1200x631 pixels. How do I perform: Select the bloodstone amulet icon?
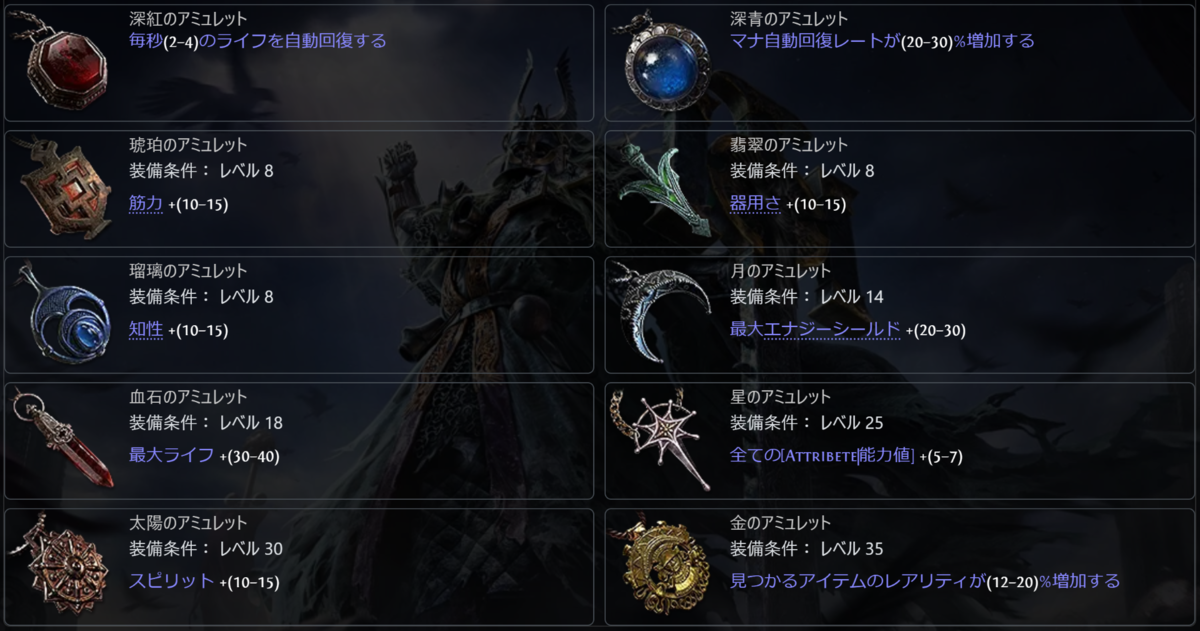63,440
